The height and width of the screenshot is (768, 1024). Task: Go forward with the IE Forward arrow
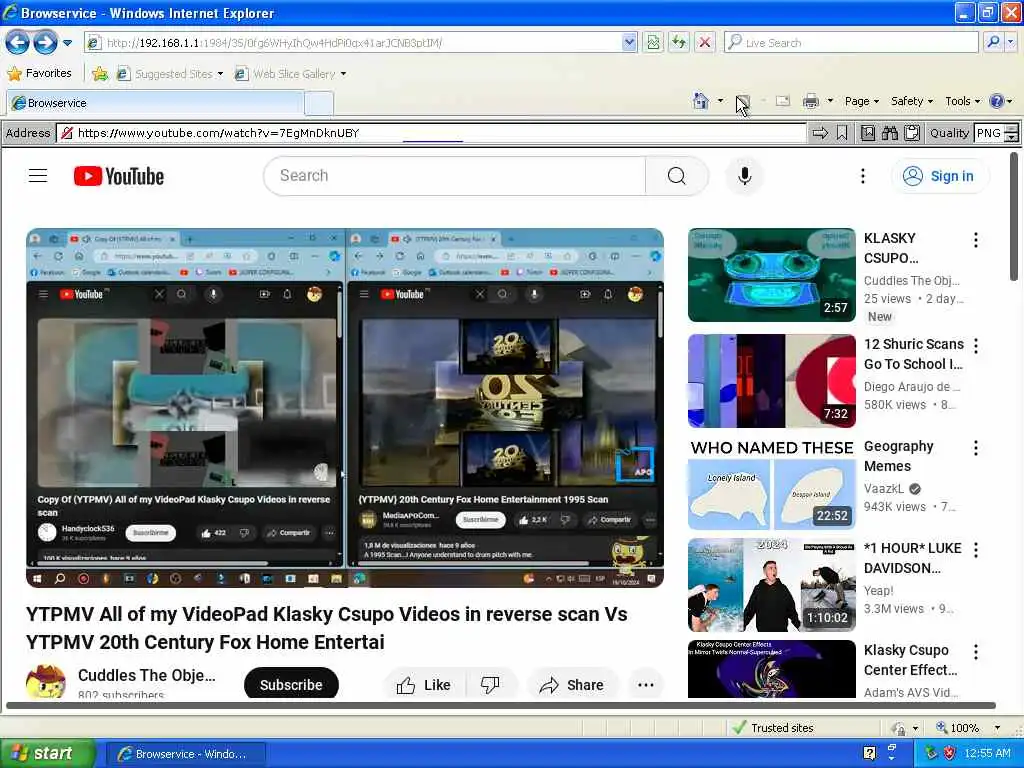[45, 43]
